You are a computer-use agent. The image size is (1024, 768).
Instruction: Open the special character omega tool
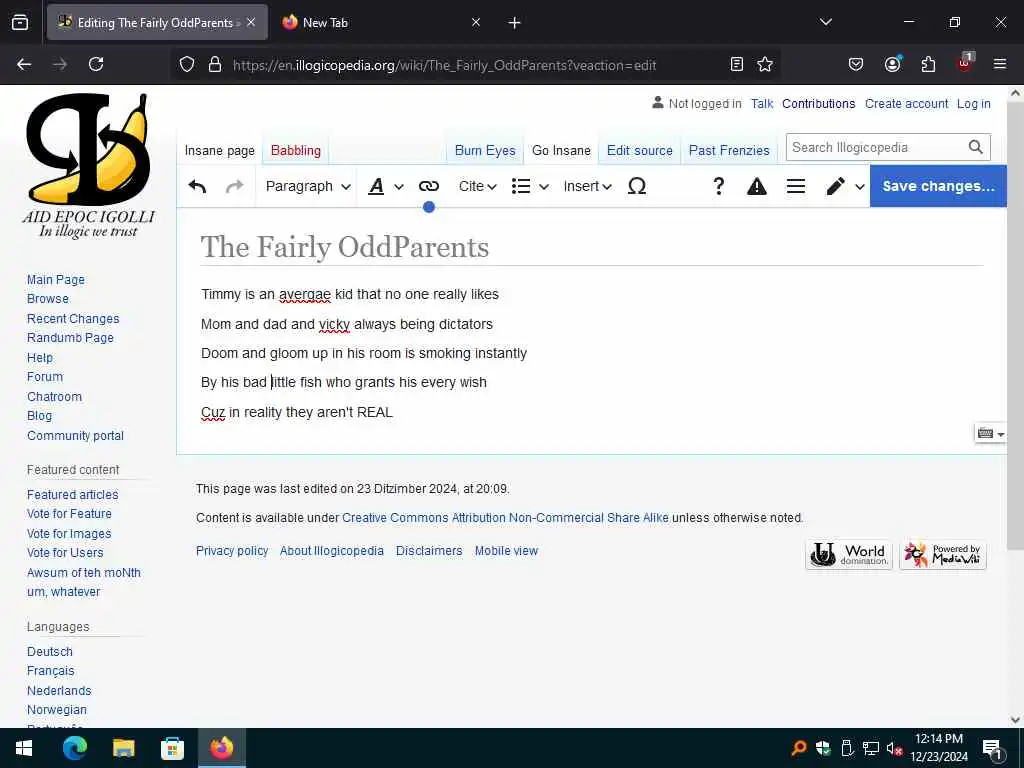pos(637,186)
